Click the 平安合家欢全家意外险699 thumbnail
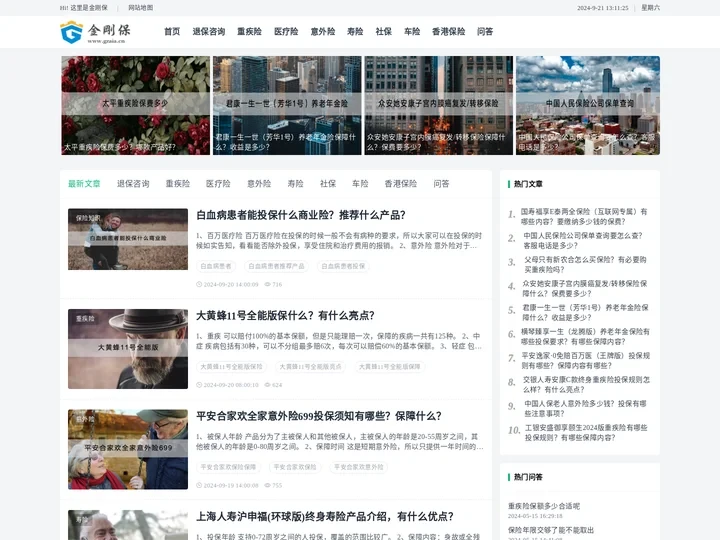 [x=128, y=450]
